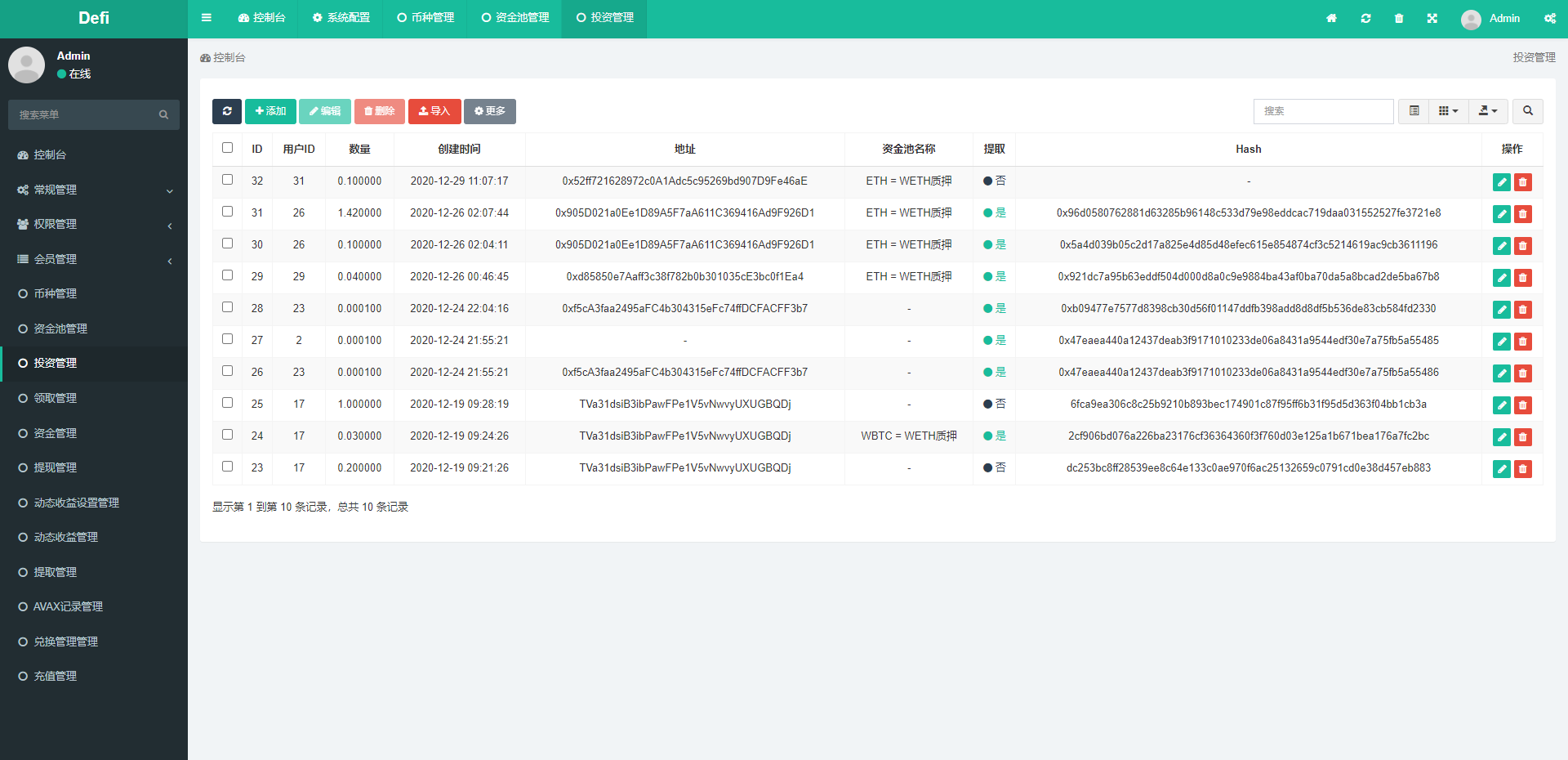Check the row checkbox for ID 31
The width and height of the screenshot is (1568, 760).
[227, 212]
